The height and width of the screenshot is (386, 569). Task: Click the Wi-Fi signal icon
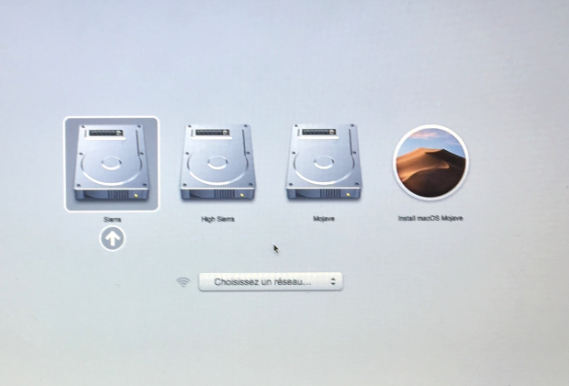pyautogui.click(x=183, y=282)
